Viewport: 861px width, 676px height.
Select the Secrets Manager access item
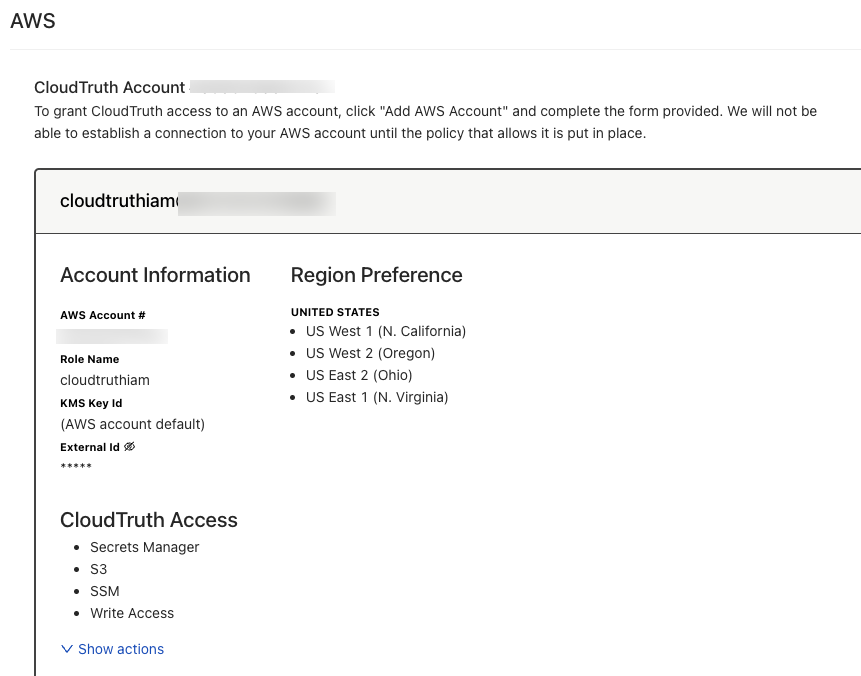tap(144, 547)
